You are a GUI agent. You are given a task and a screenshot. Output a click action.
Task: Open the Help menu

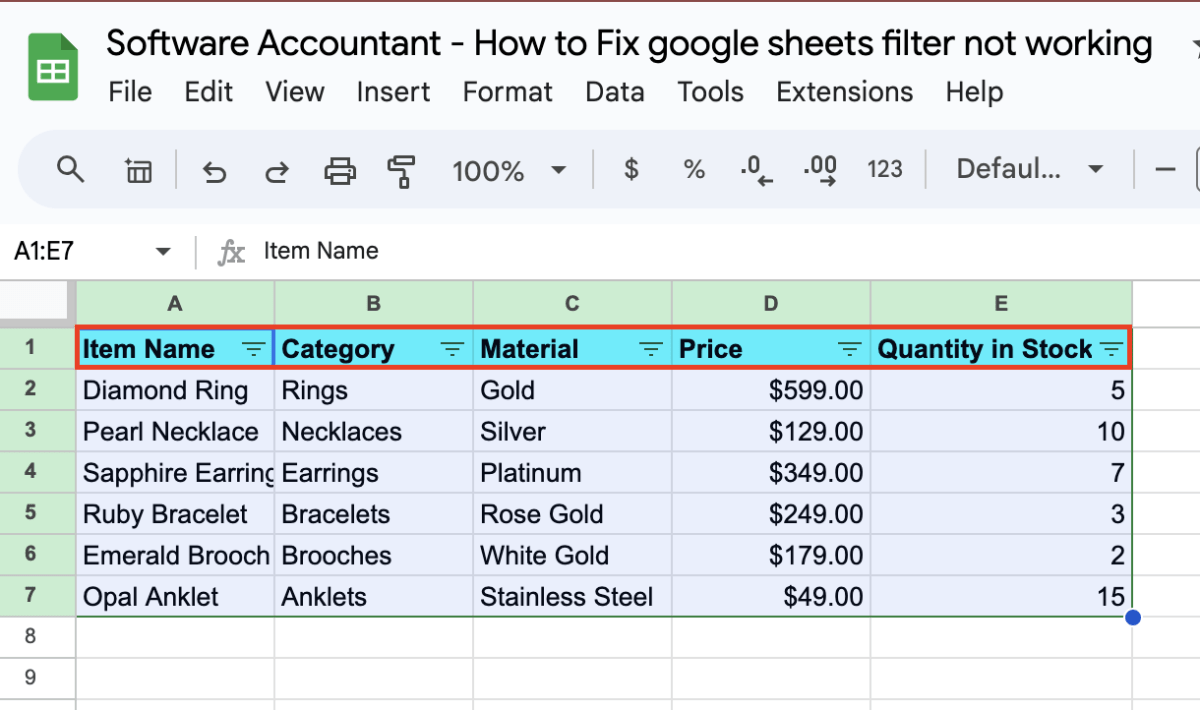(x=975, y=92)
